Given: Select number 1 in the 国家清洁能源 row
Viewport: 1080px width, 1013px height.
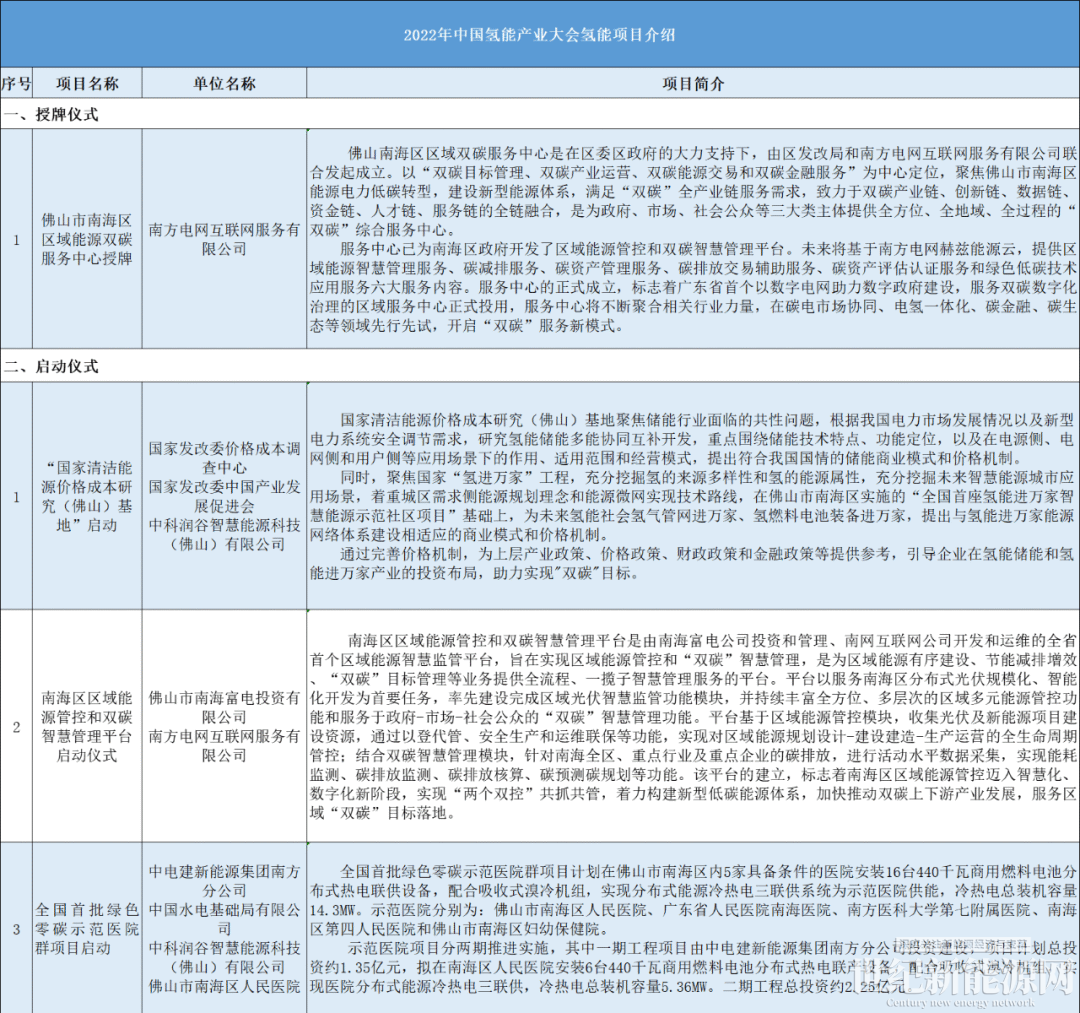Looking at the screenshot, I should pos(16,496).
